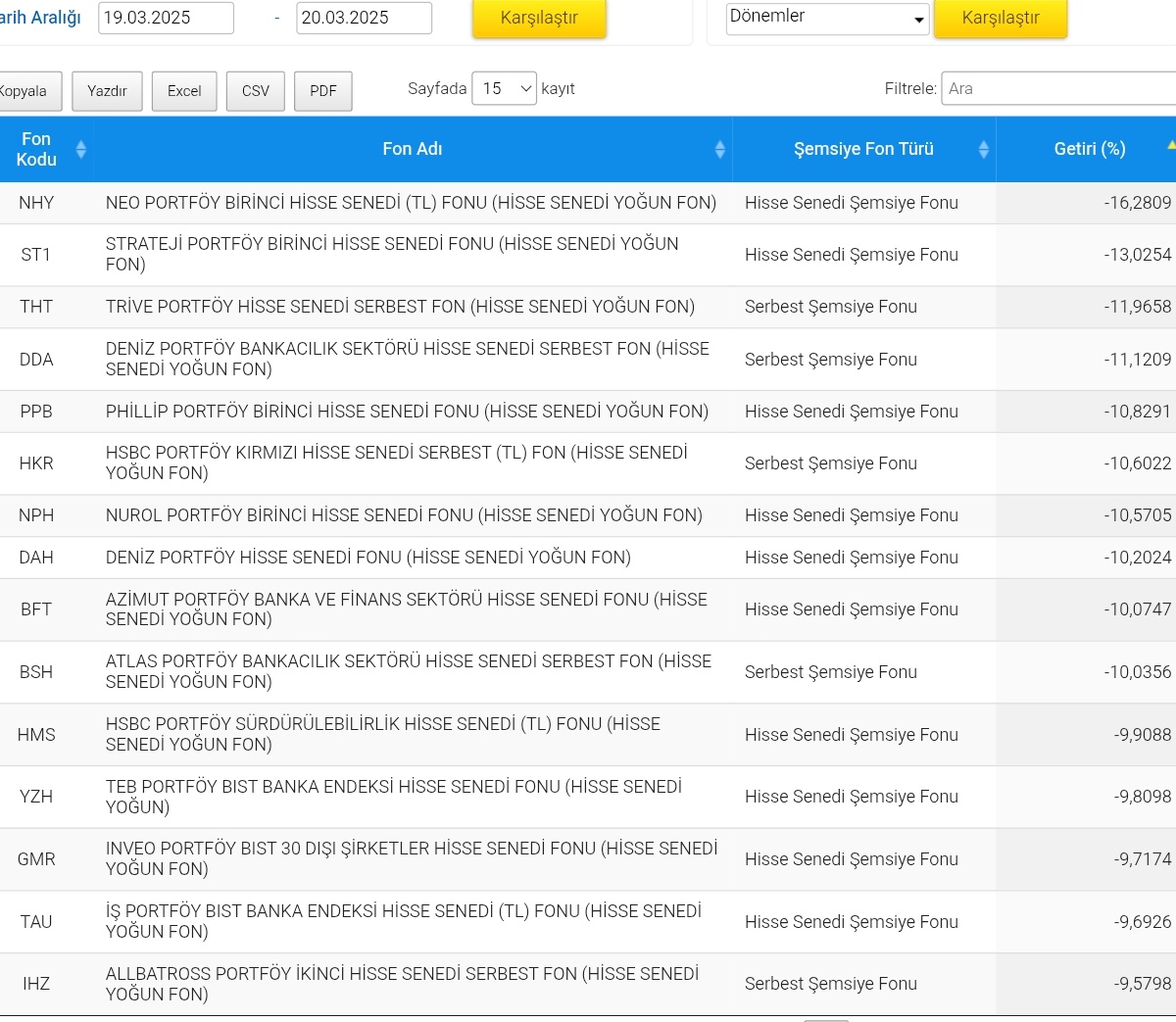
Task: Export table with the Excel button
Action: [184, 91]
